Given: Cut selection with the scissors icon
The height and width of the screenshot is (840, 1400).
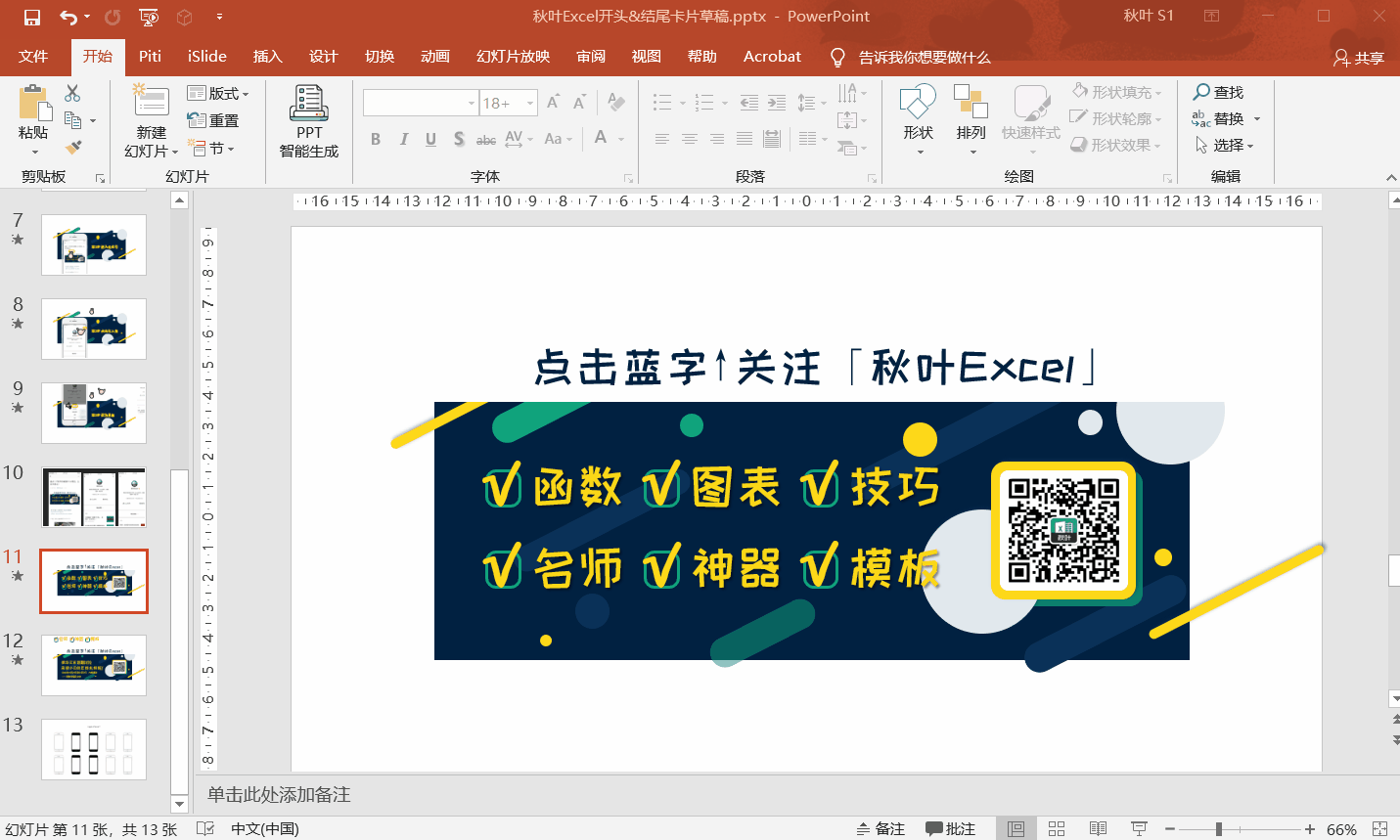Looking at the screenshot, I should 72,93.
